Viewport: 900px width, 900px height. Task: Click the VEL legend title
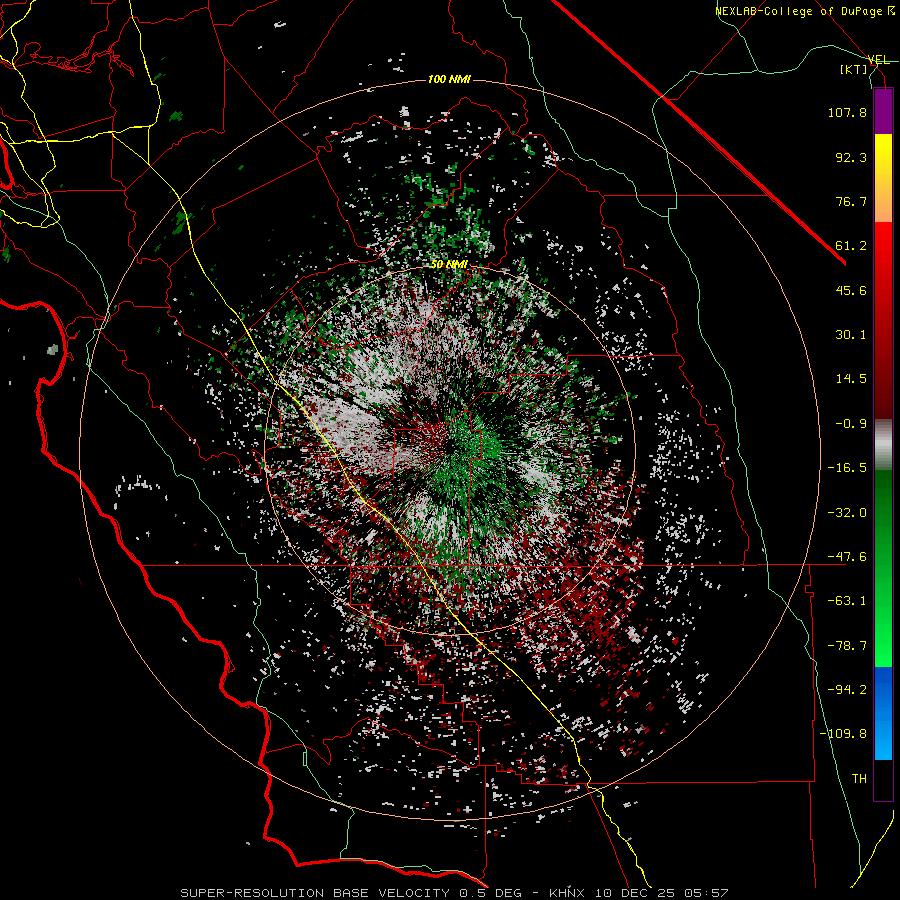(x=878, y=60)
